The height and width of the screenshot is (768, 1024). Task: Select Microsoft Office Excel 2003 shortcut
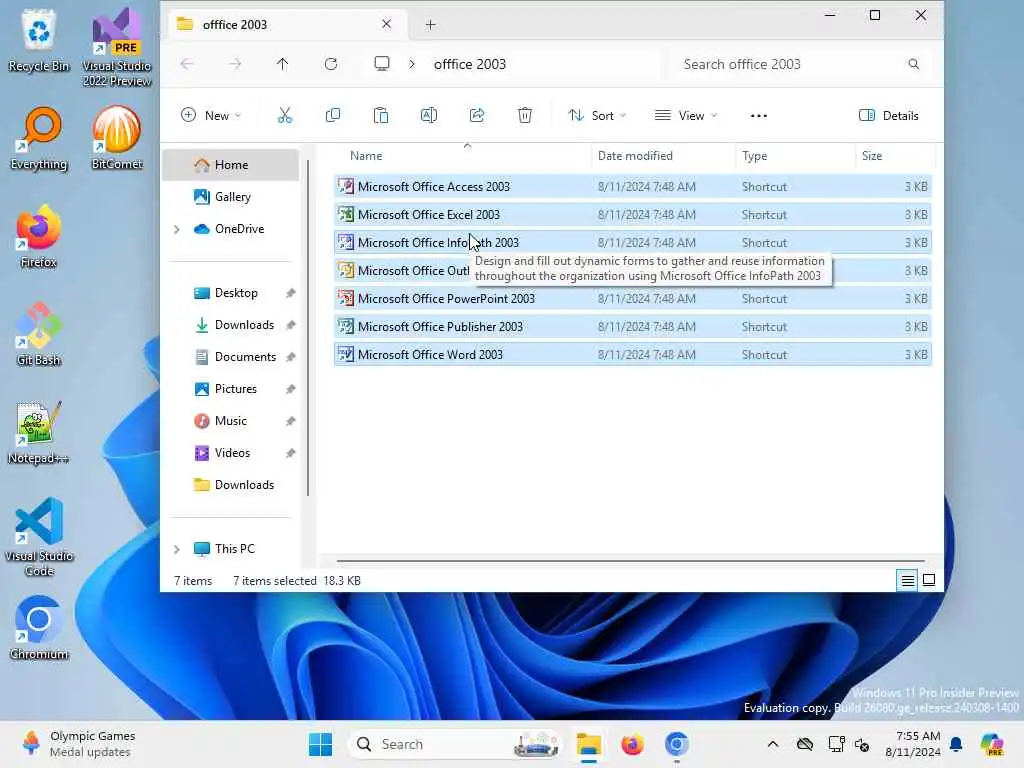632,215
